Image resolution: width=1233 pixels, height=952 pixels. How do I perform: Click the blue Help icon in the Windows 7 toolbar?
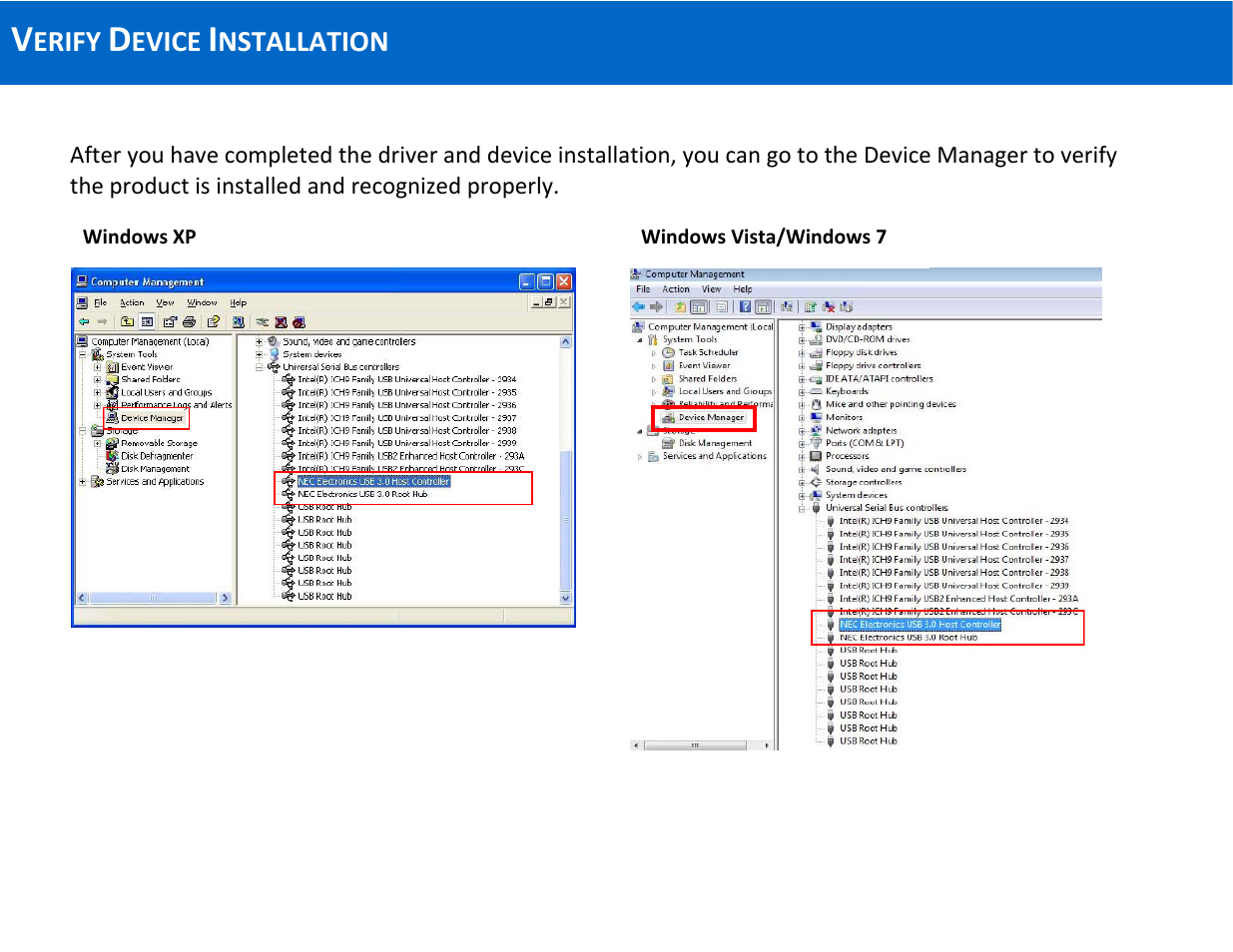(x=745, y=307)
